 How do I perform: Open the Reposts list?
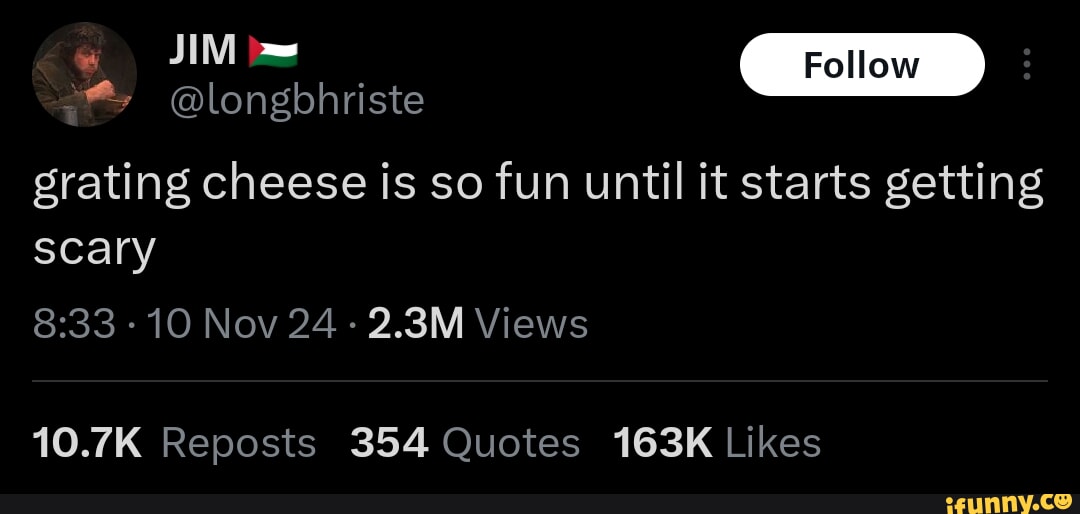coord(238,442)
